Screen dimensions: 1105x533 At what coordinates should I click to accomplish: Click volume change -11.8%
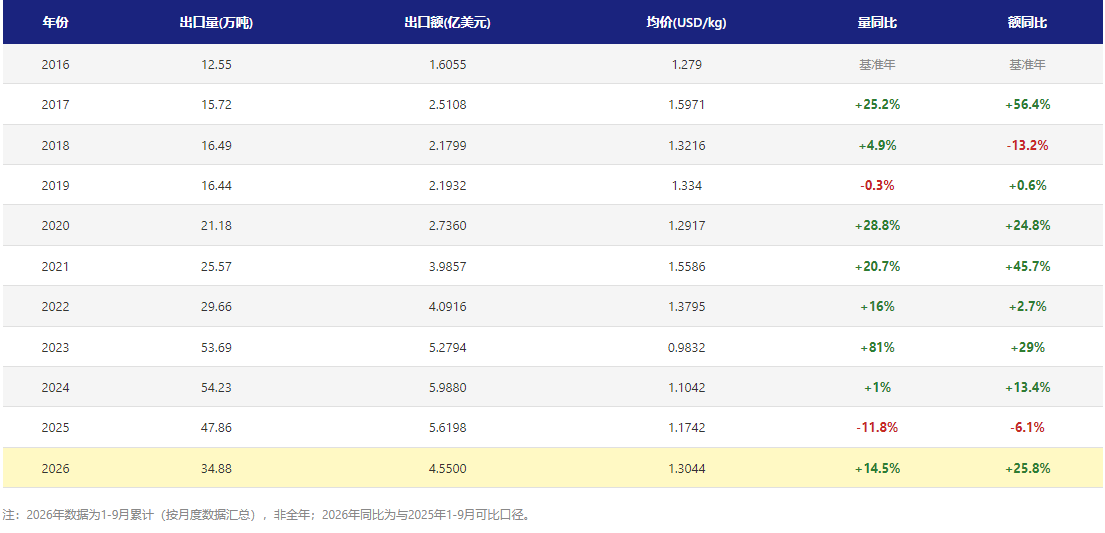click(x=877, y=427)
